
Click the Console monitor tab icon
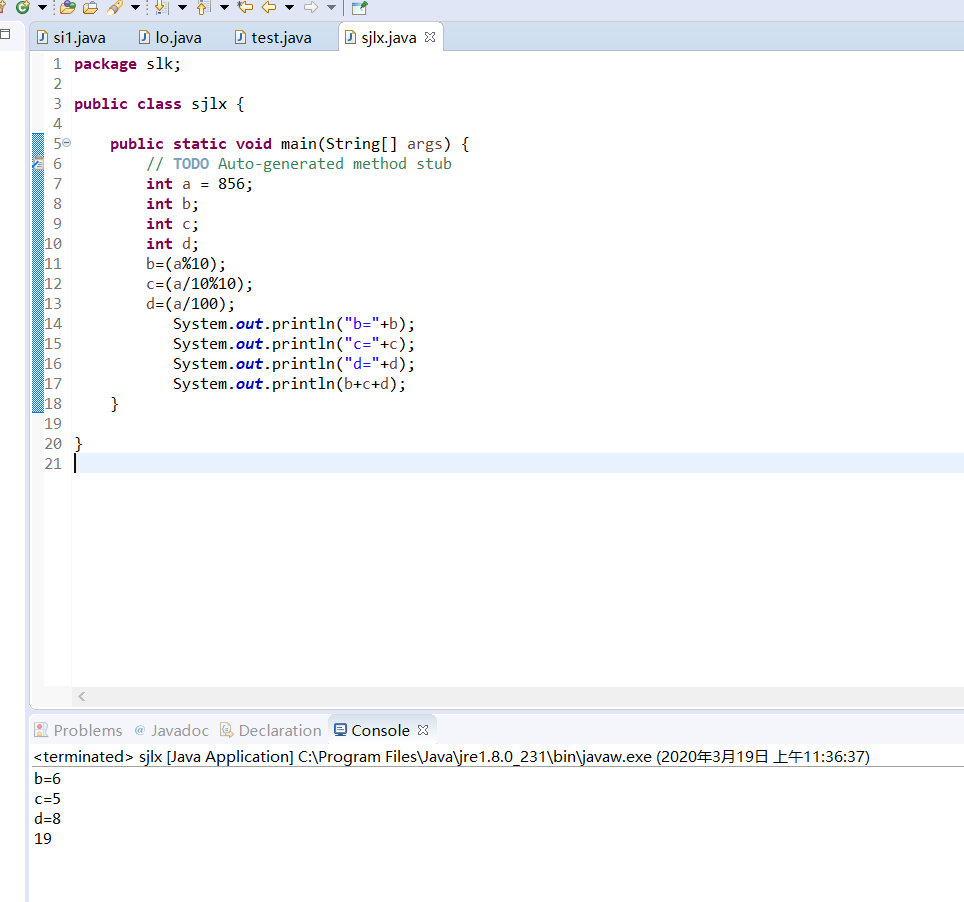click(340, 729)
